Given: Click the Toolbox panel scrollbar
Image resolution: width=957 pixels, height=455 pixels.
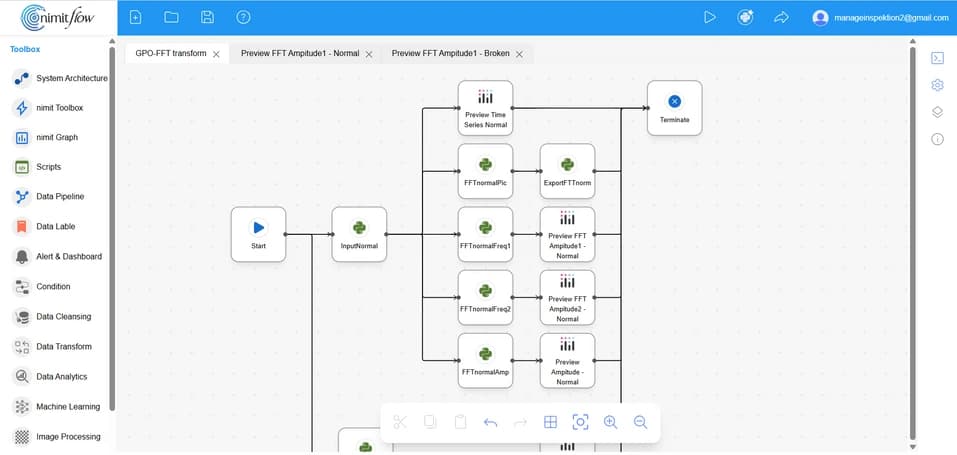Looking at the screenshot, I should click(112, 229).
